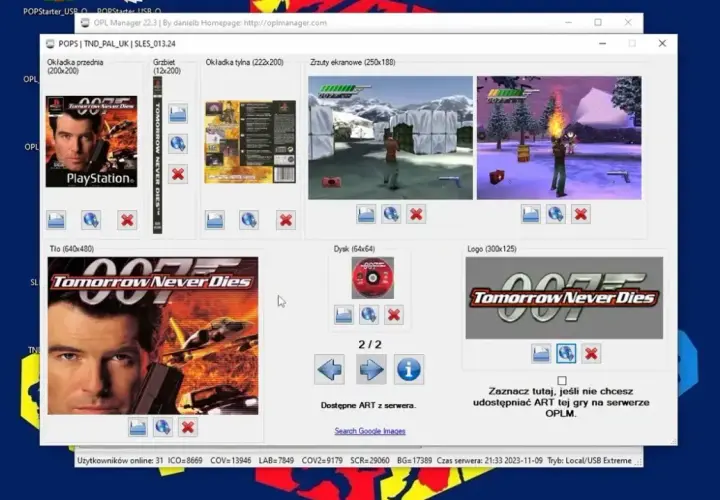Click 'SCR=29060' status bar entry
Screen dimensions: 720x500
[x=370, y=460]
